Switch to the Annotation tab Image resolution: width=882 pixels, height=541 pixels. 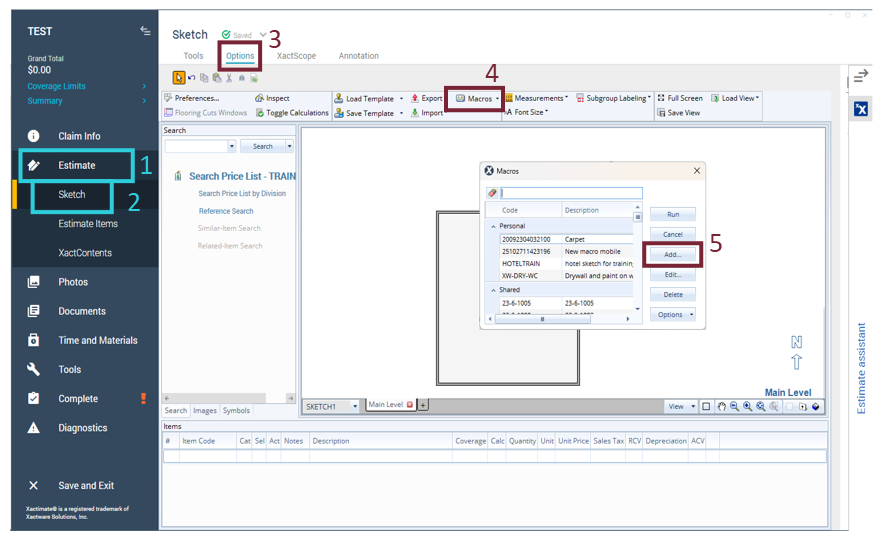[358, 56]
